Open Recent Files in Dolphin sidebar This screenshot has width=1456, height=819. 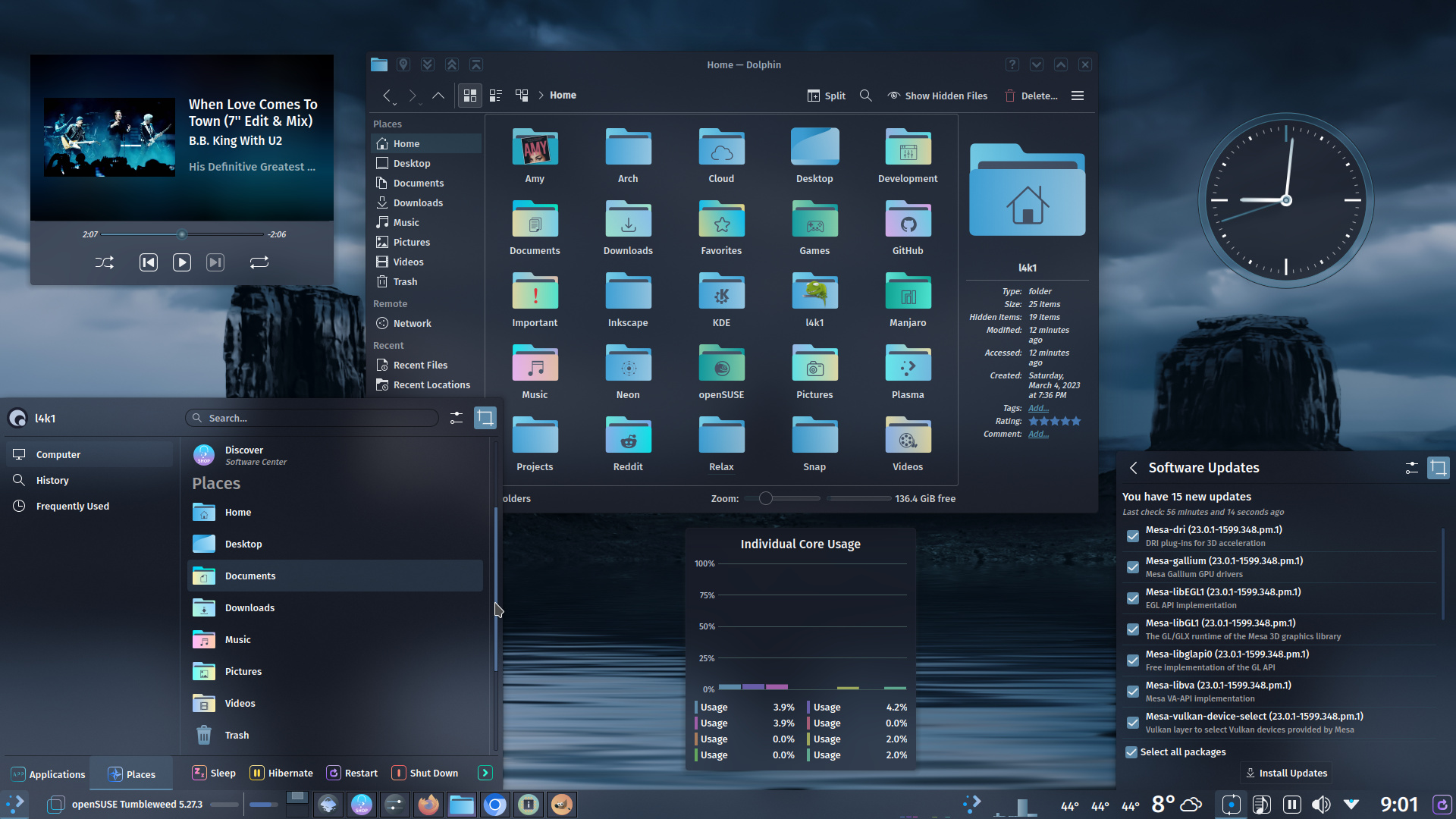[426, 365]
